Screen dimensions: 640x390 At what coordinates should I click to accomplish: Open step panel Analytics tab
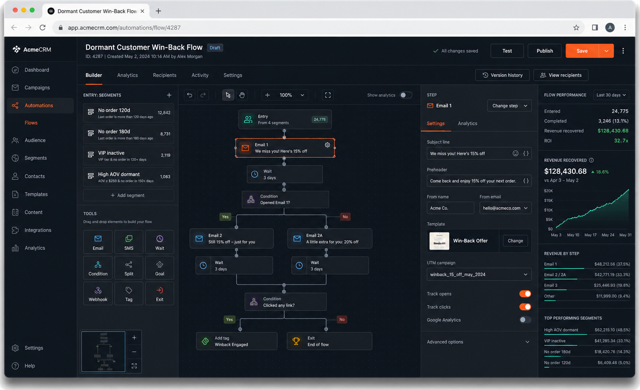[467, 123]
